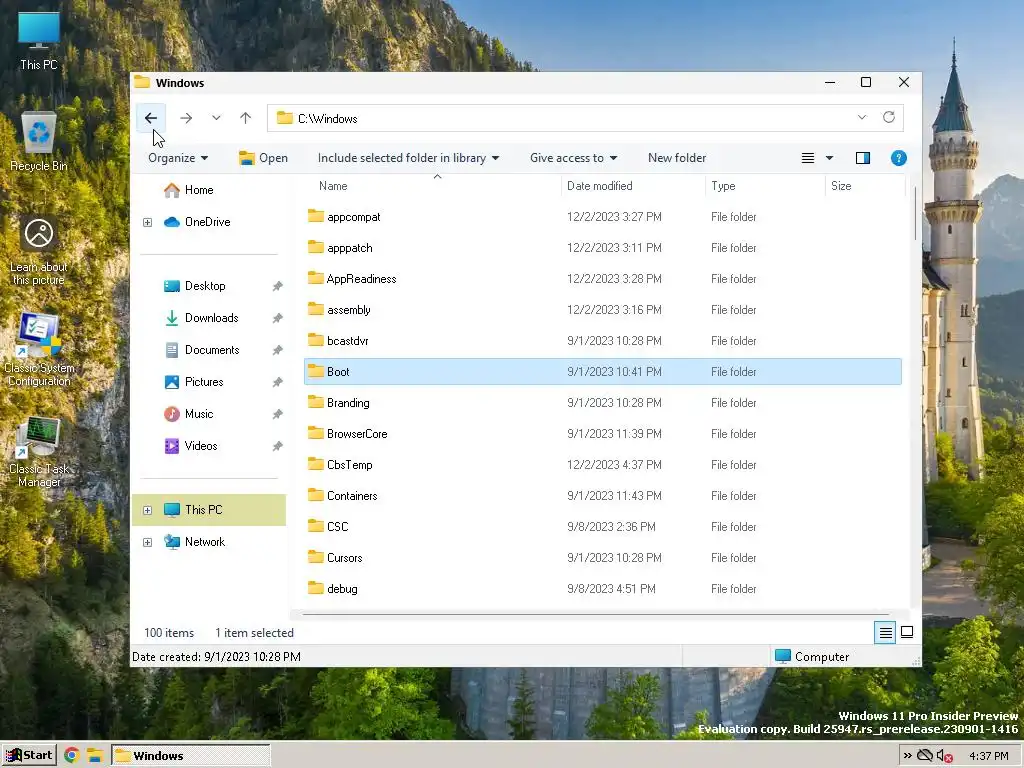The height and width of the screenshot is (768, 1024).
Task: Open the recent locations chevron
Action: [216, 118]
